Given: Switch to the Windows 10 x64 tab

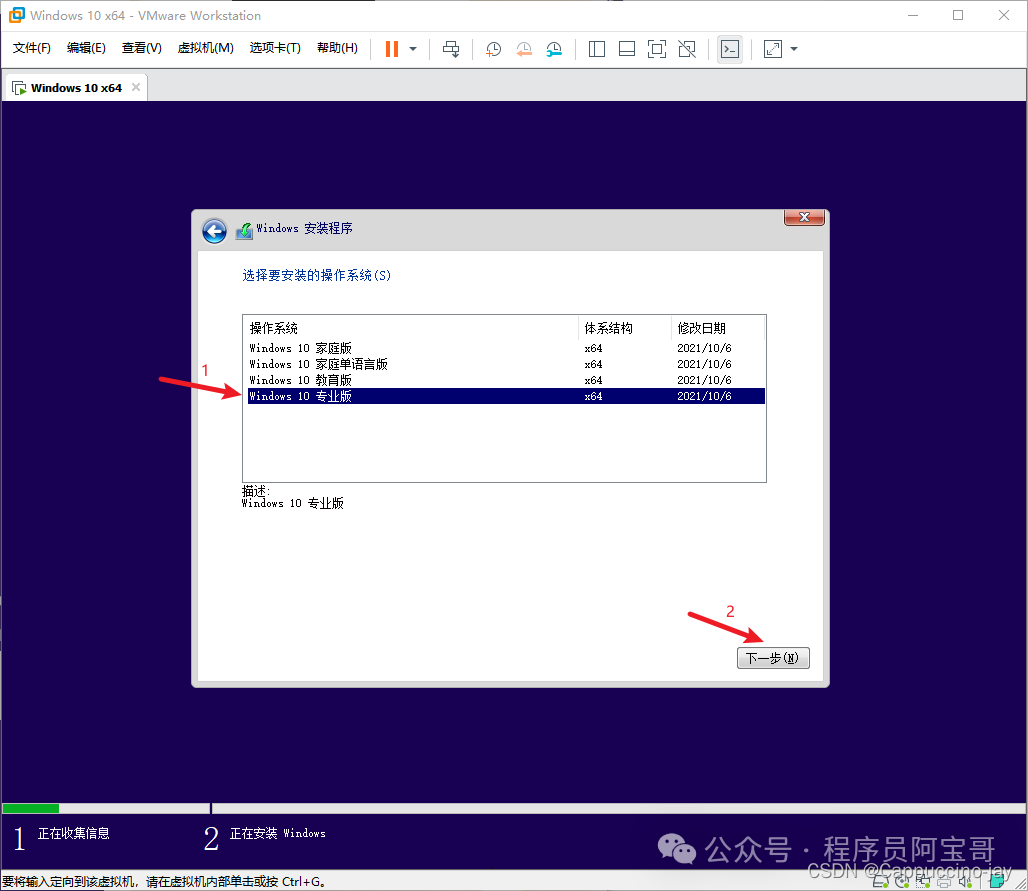Looking at the screenshot, I should pos(76,88).
